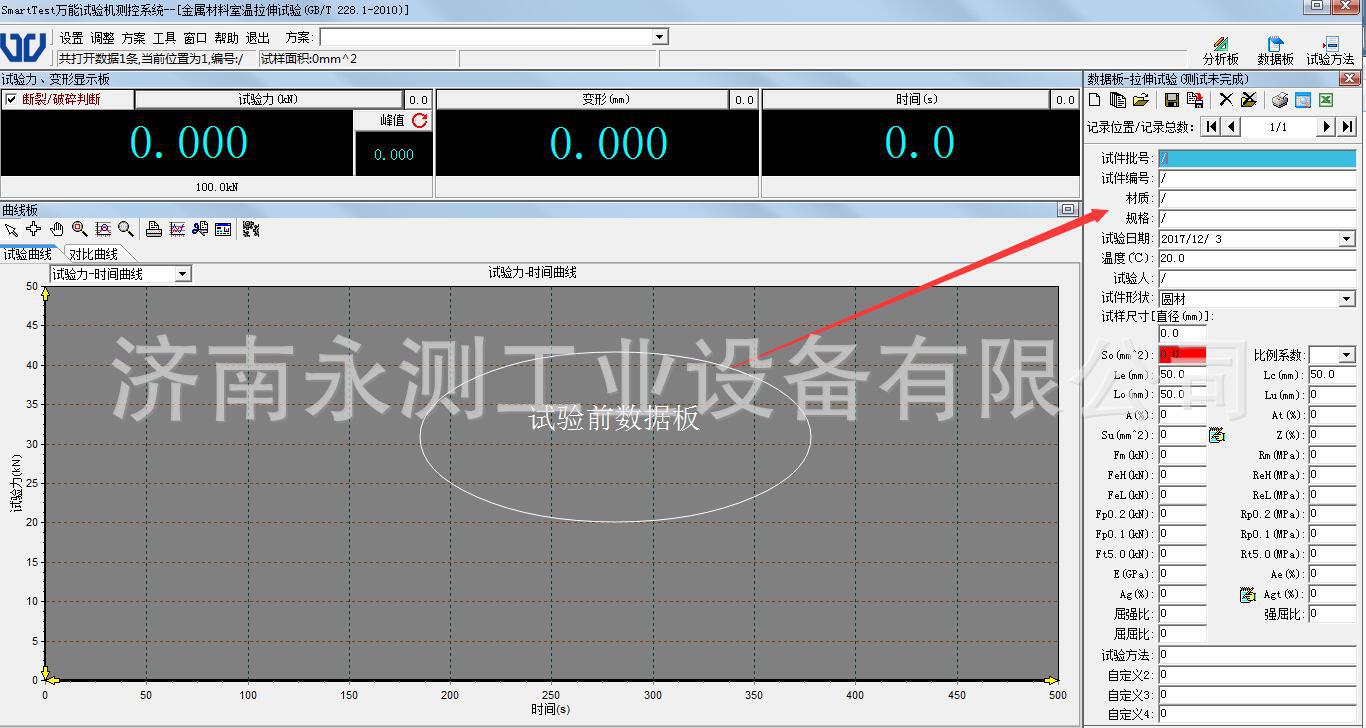
Task: Select the crosshair cursor tool
Action: [34, 229]
